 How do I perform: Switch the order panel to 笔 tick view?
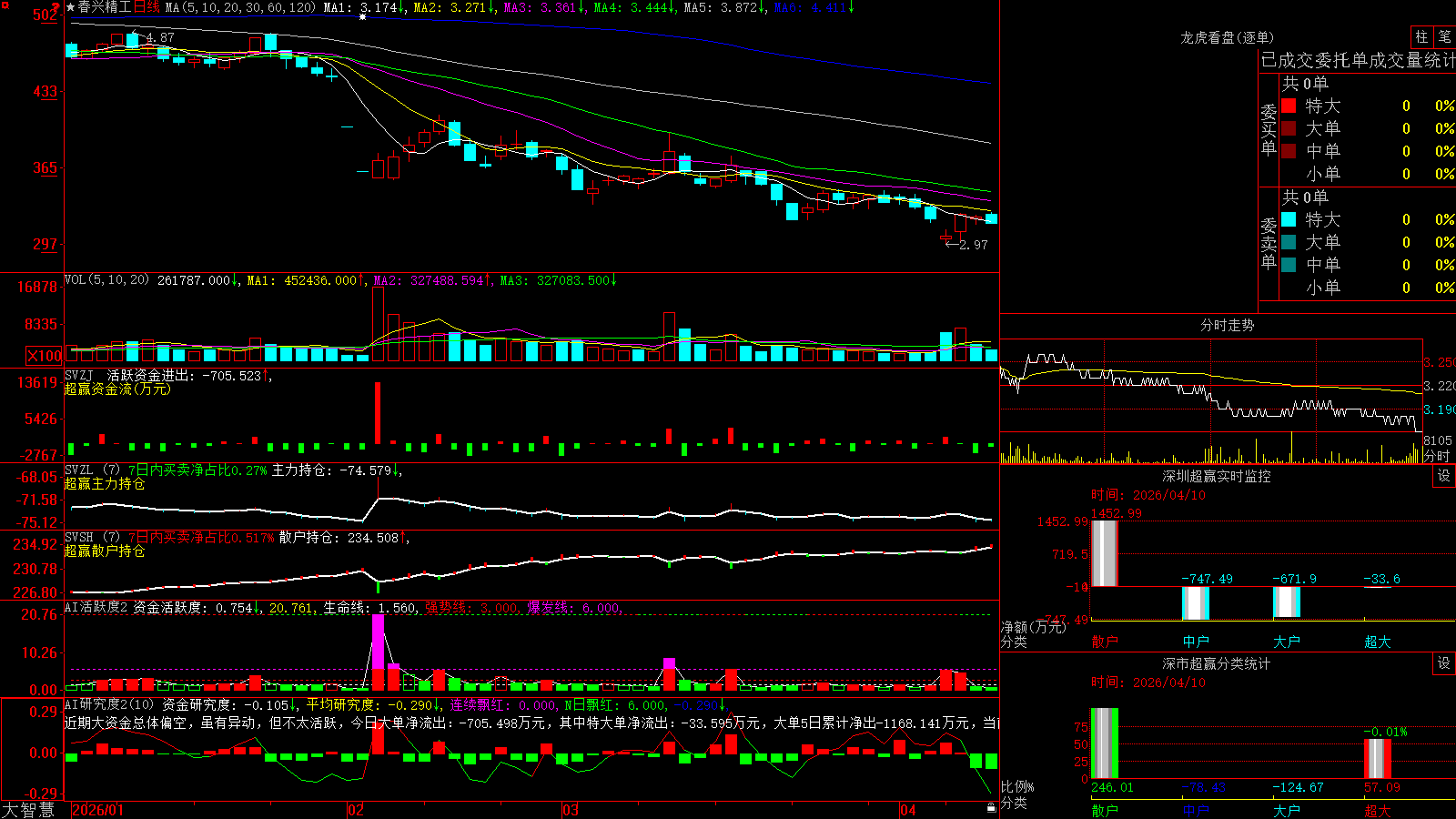[1444, 37]
